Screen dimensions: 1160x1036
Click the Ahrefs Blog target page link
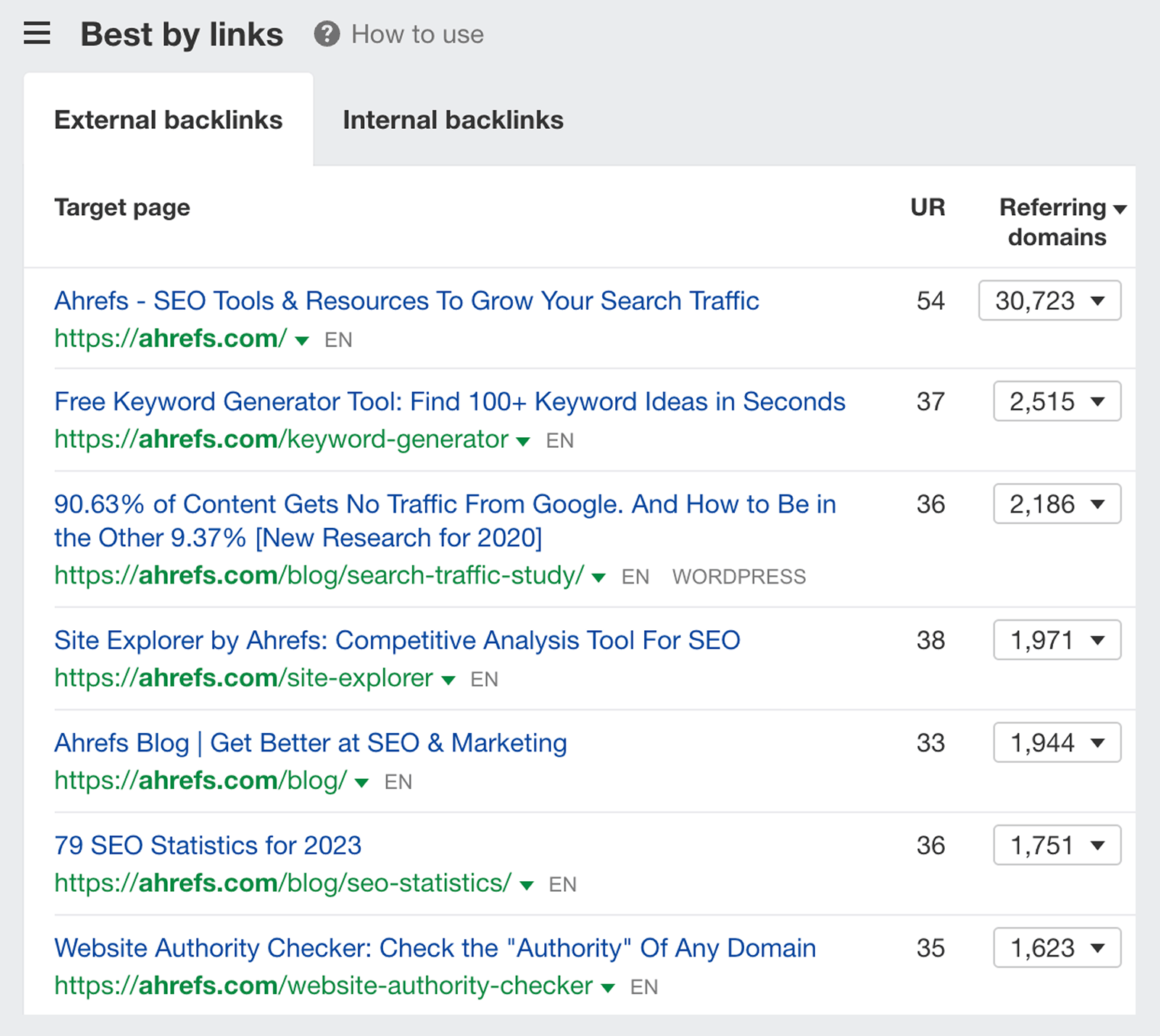(x=311, y=742)
